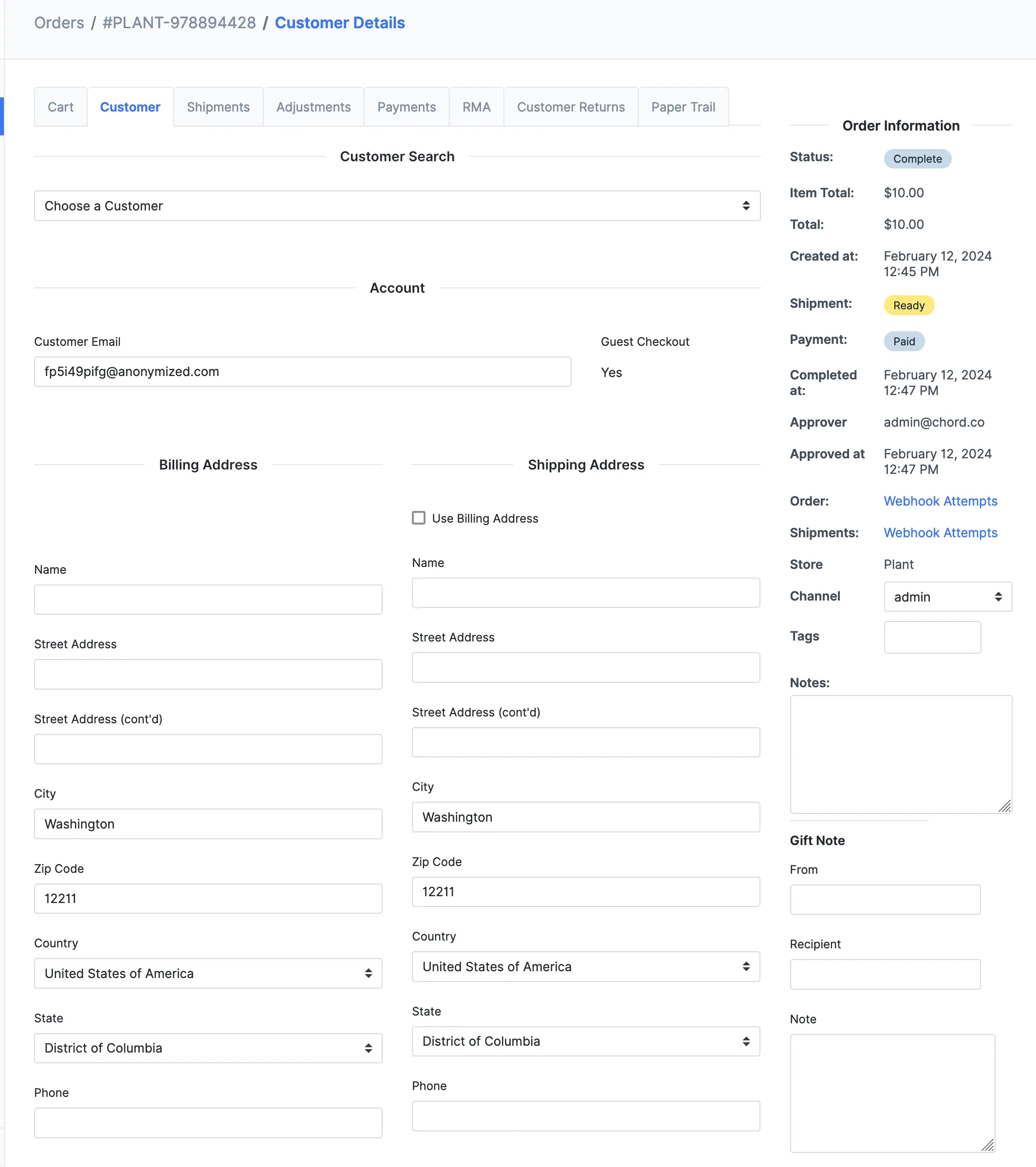The width and height of the screenshot is (1036, 1167).
Task: Focus the Gift Note Recipient field
Action: point(885,974)
